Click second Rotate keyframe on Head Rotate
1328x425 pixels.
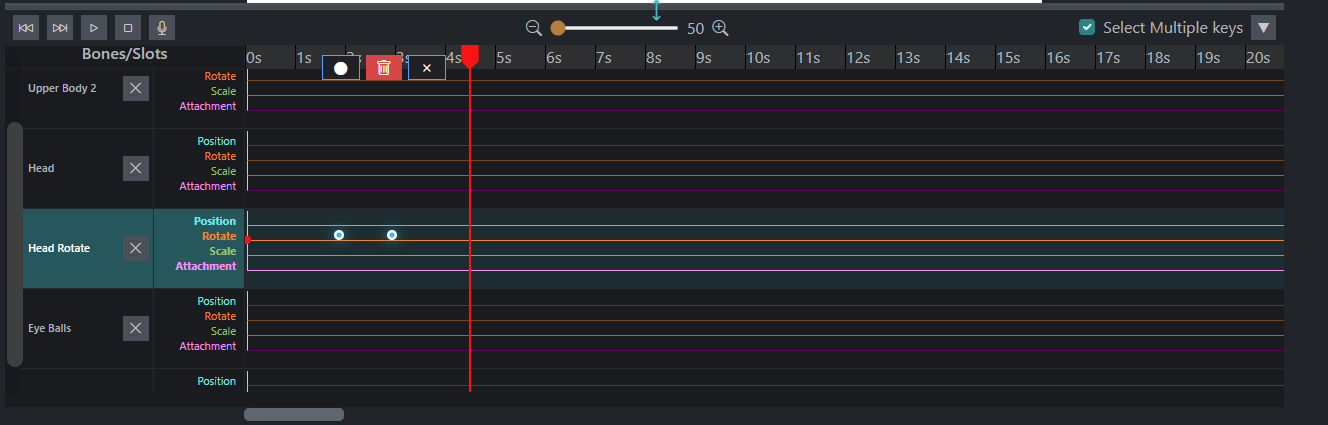(x=392, y=235)
